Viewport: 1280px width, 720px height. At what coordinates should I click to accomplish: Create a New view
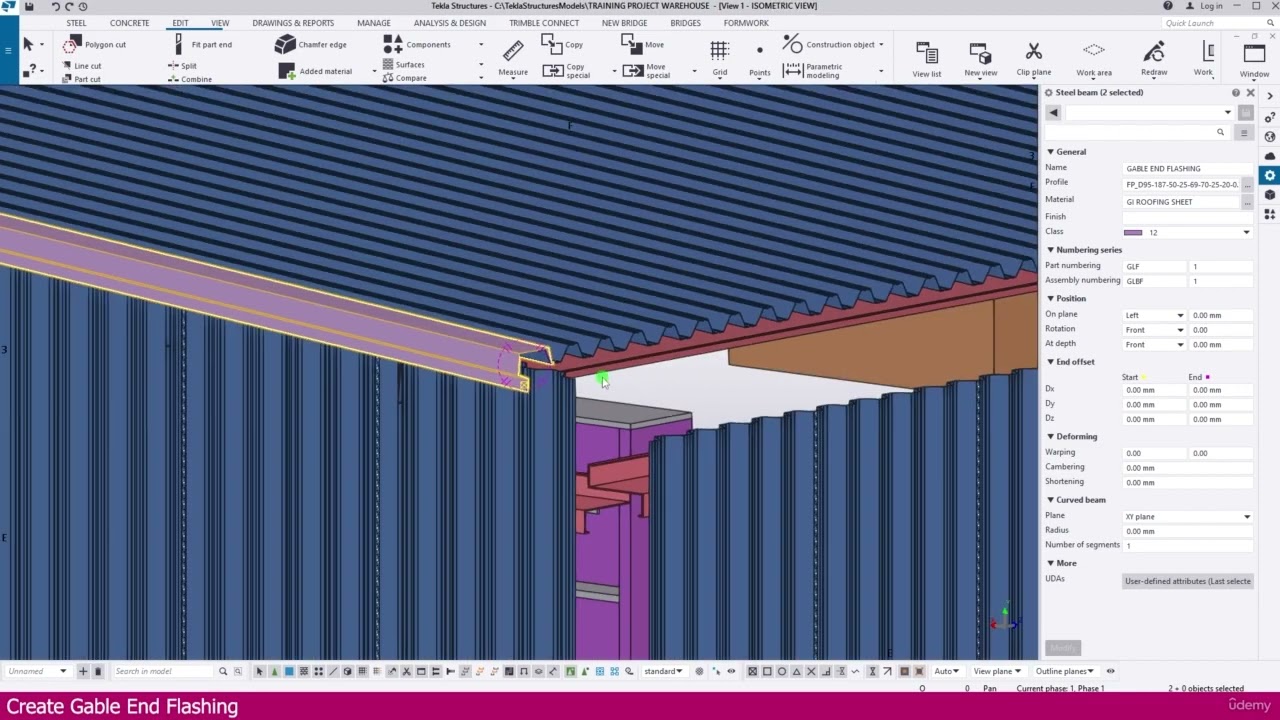click(x=980, y=59)
